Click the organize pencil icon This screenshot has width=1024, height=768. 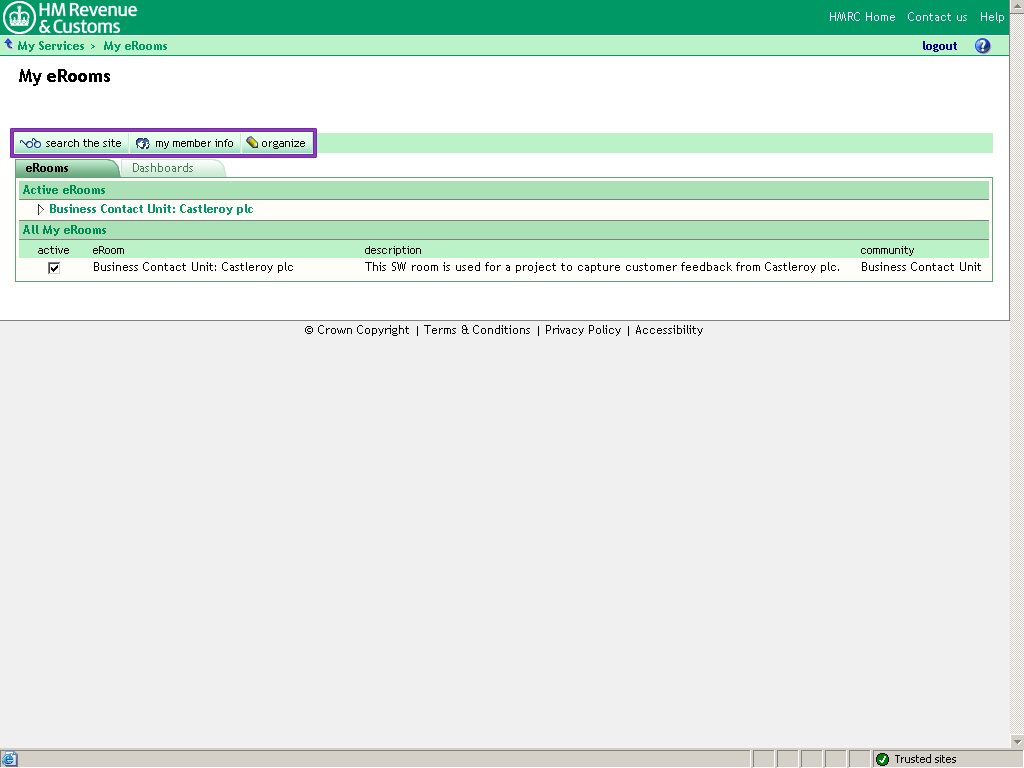point(252,143)
